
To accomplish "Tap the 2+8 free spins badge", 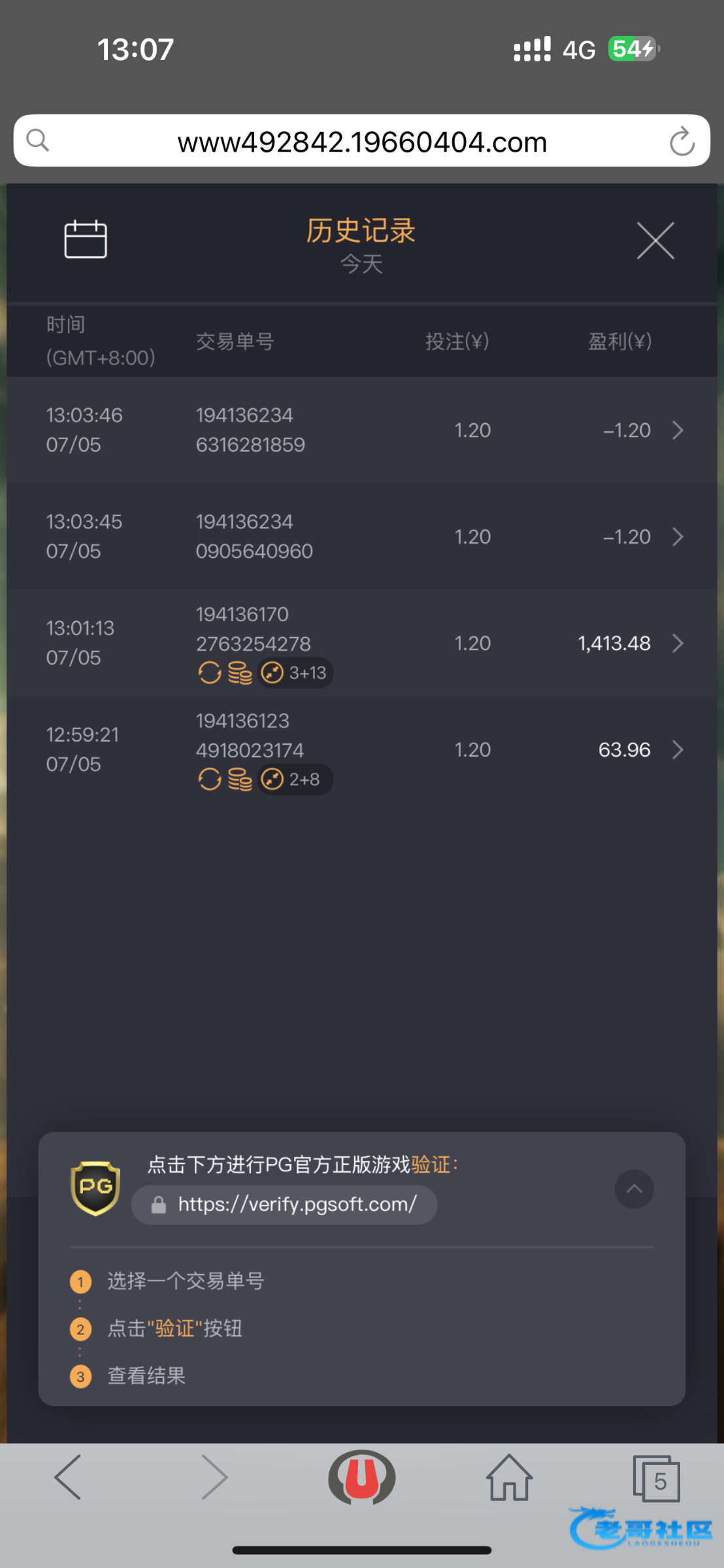I will coord(294,779).
